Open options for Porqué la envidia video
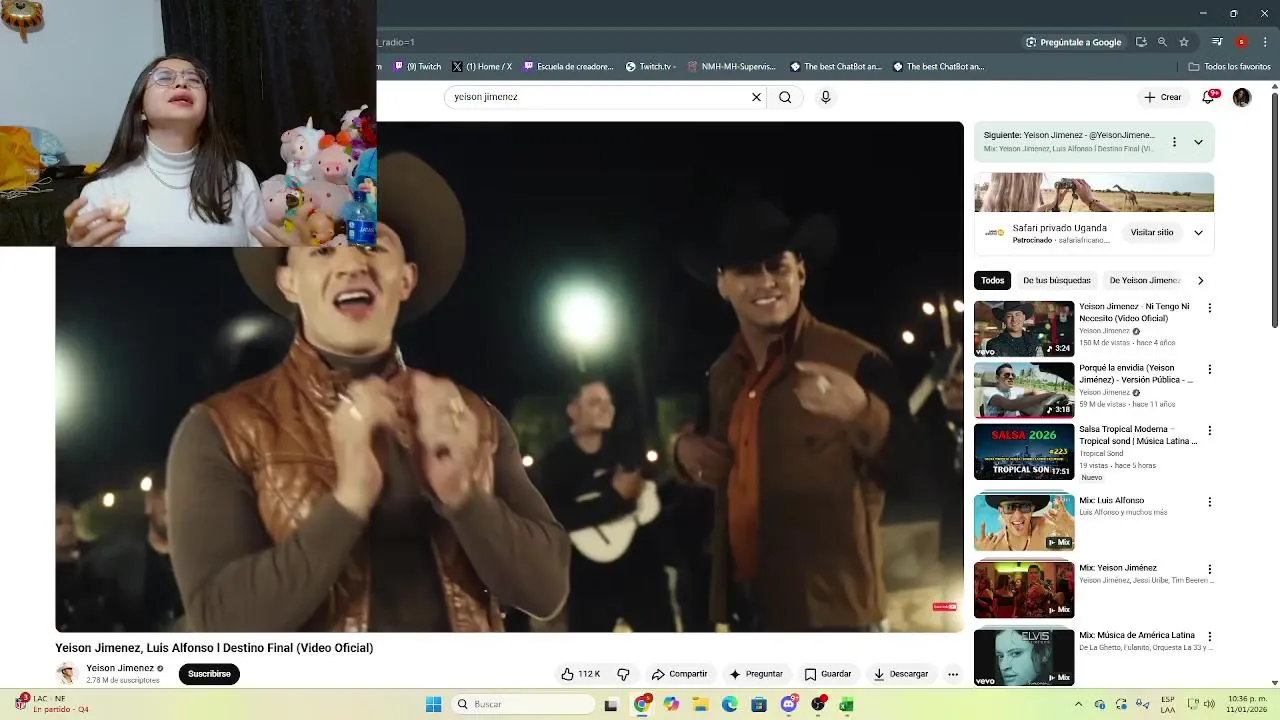This screenshot has height=720, width=1280. tap(1209, 369)
